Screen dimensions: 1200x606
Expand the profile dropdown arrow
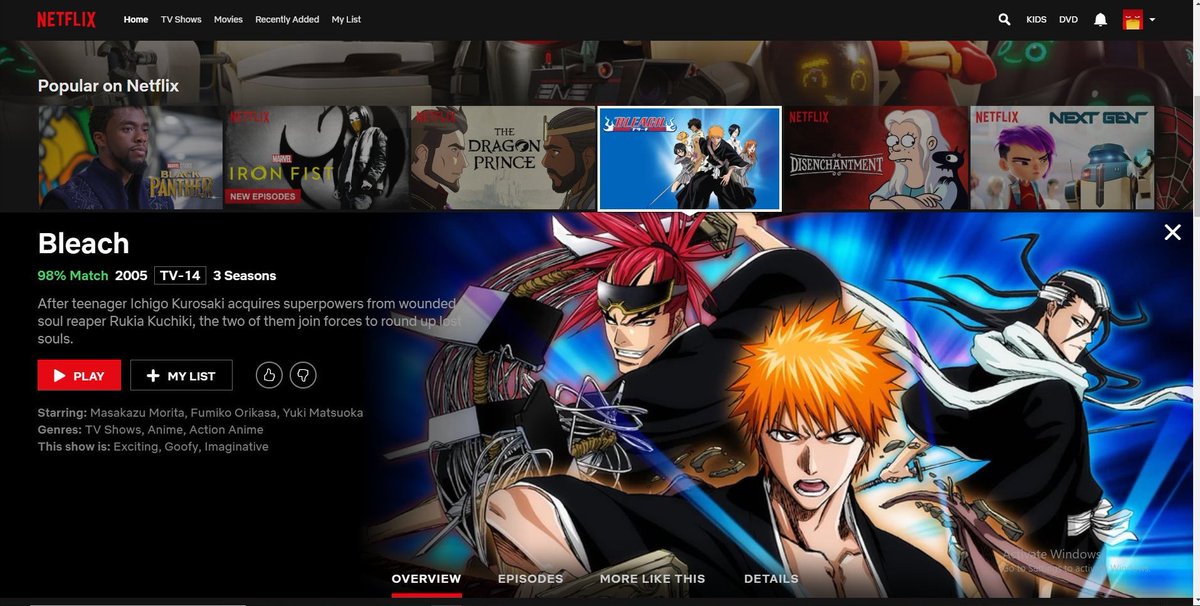(1152, 19)
